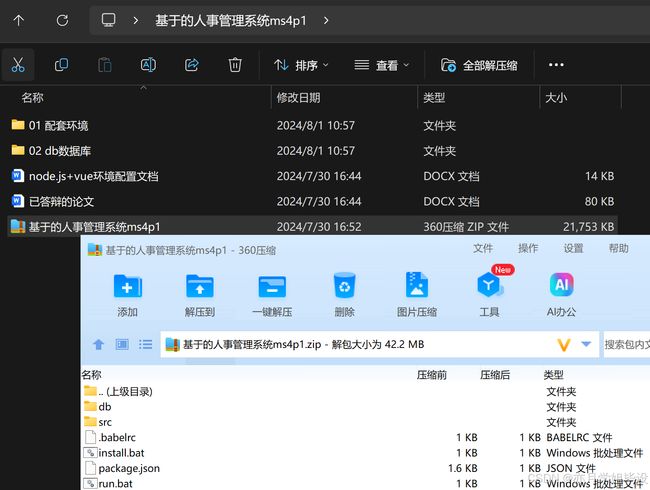Sort by 名称 column header in Explorer
This screenshot has width=650, height=490.
33,98
